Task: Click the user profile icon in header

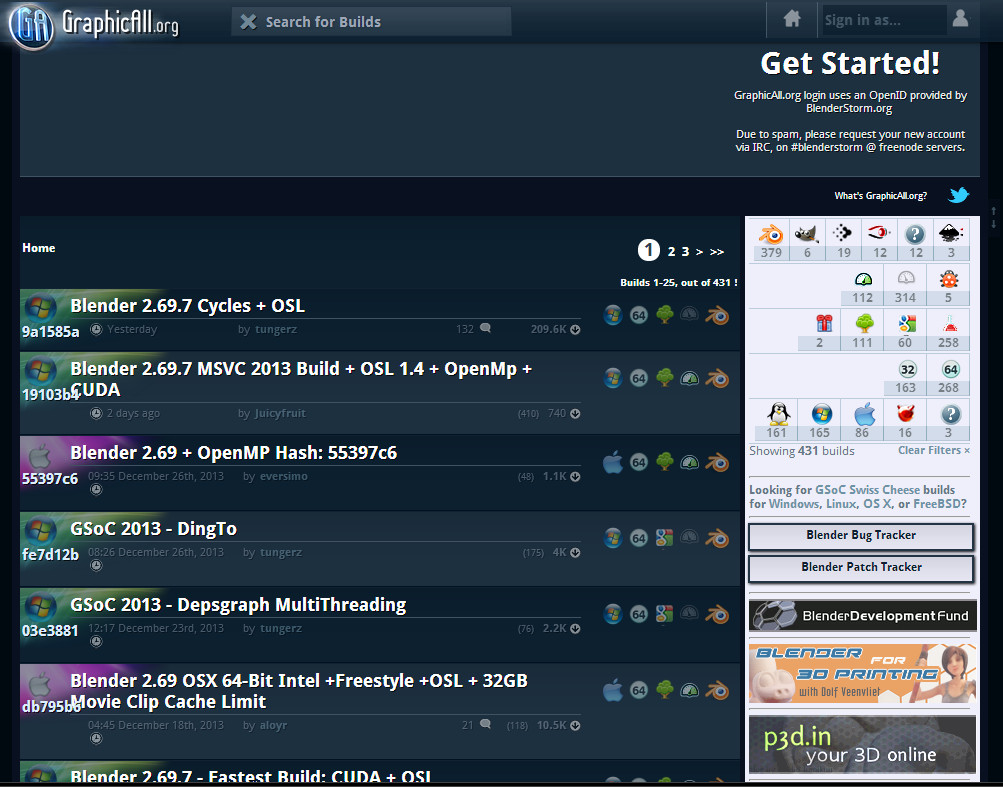Action: click(960, 18)
